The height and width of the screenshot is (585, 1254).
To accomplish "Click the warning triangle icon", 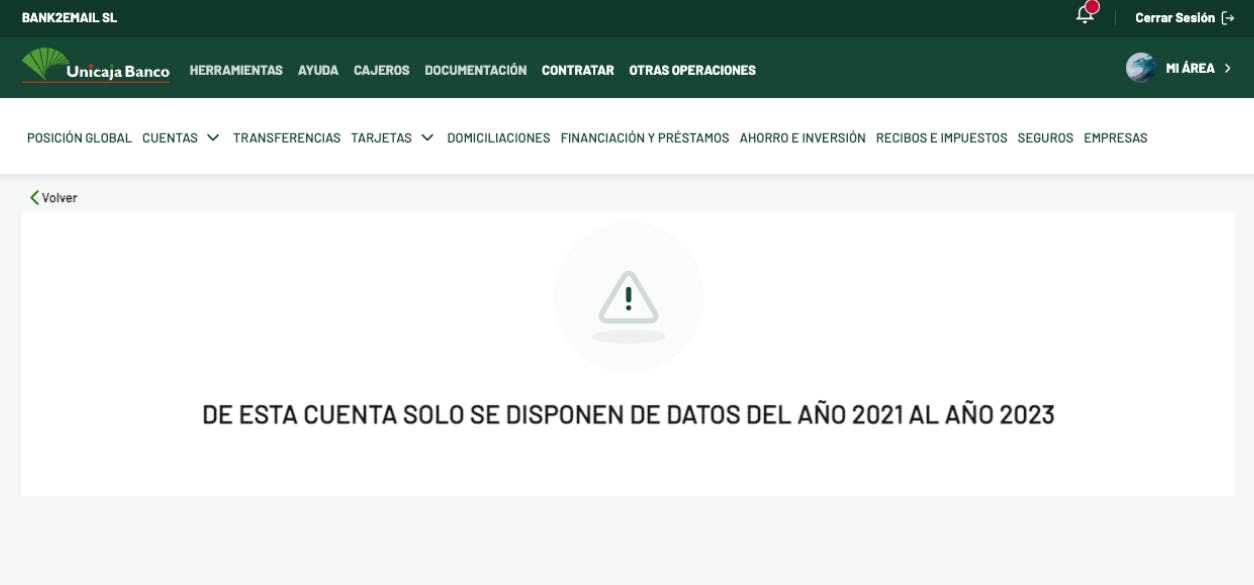I will click(x=628, y=298).
